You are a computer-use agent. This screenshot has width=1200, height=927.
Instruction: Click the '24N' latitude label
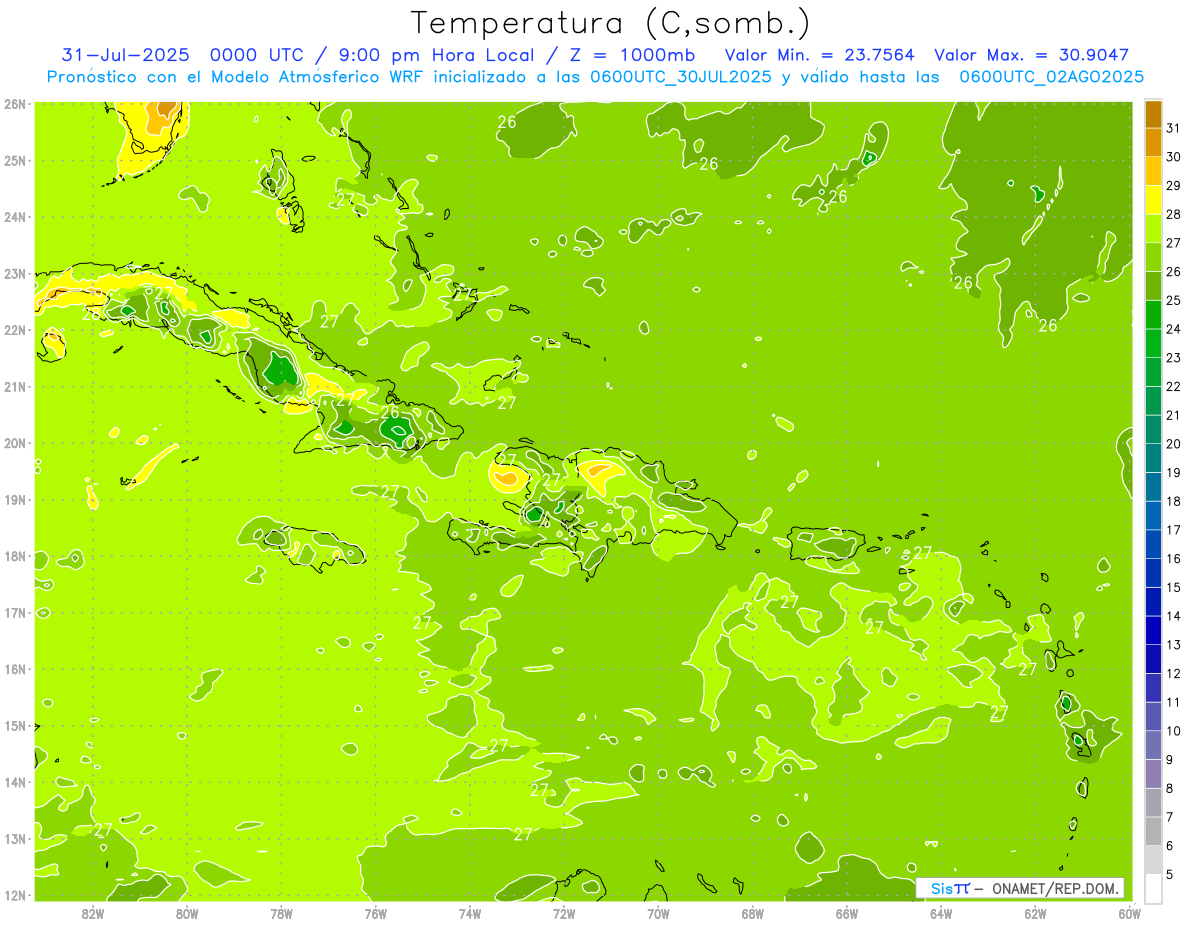[15, 217]
